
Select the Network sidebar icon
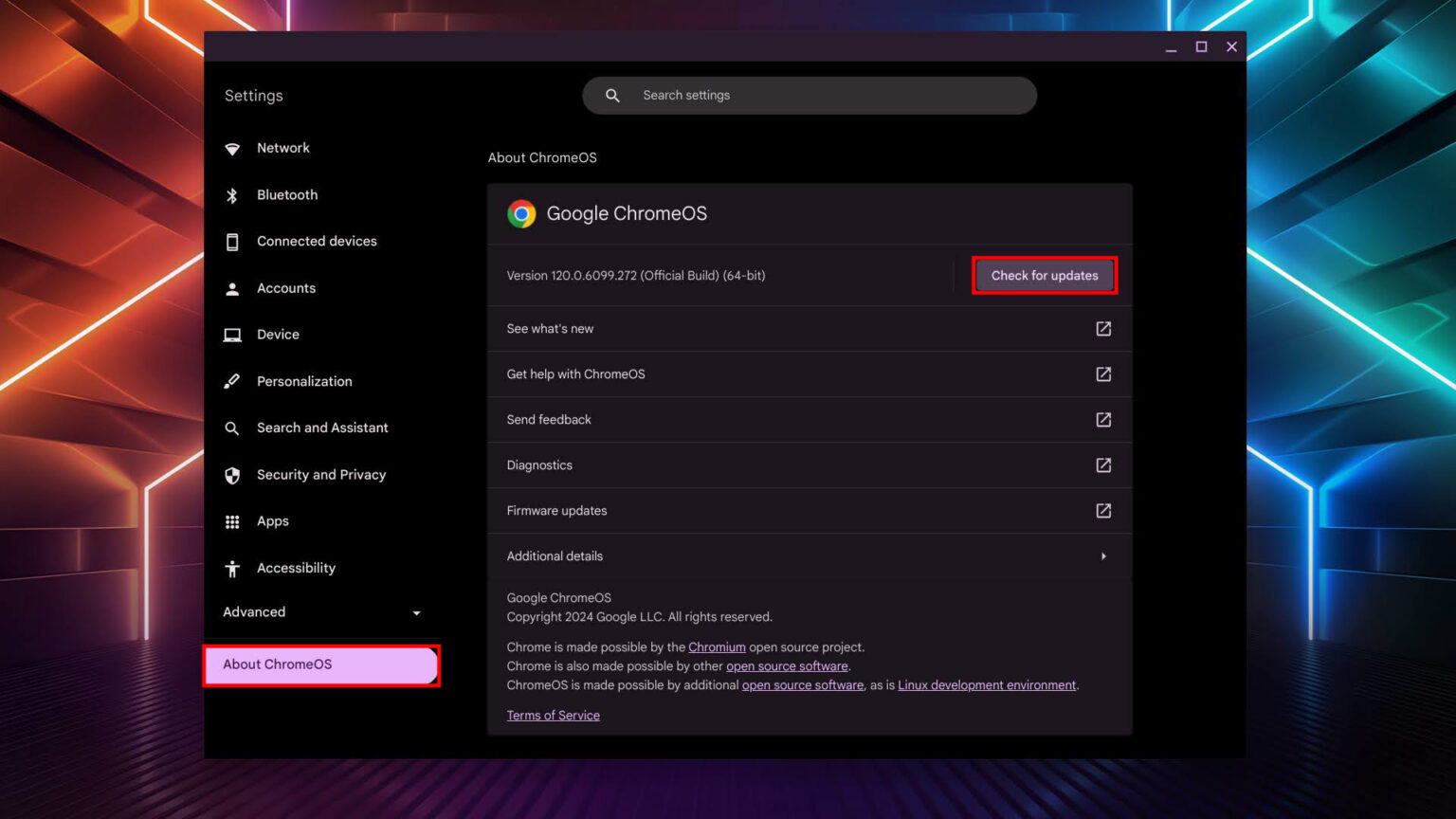click(x=232, y=148)
